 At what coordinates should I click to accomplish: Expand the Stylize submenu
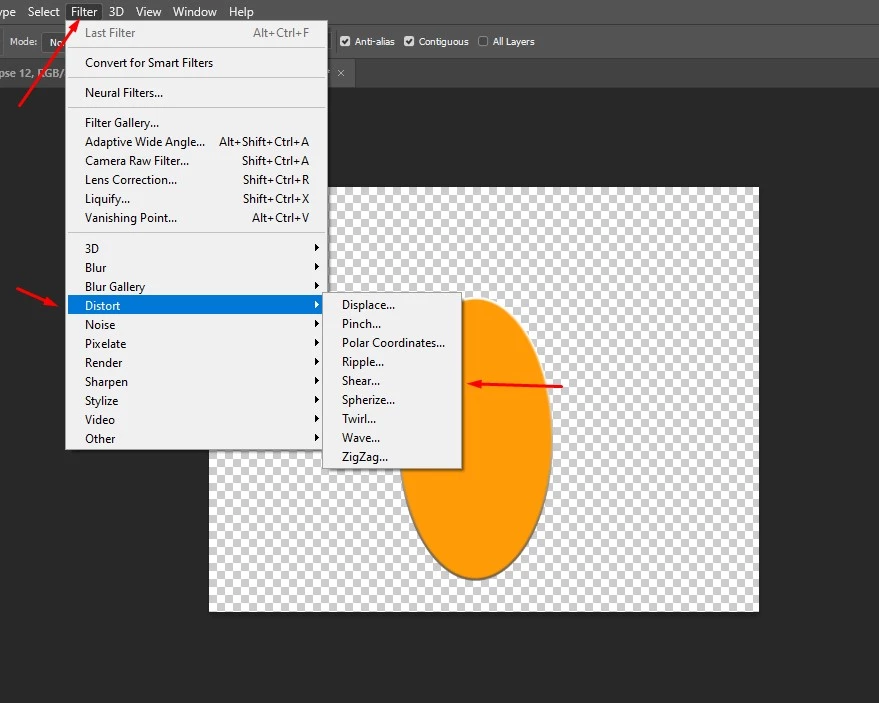196,401
